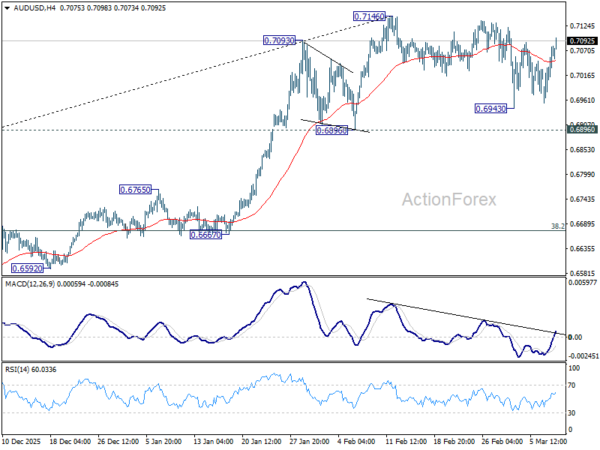Click the 0.71245 price axis value
Screen dimensions: 600x450
pyautogui.click(x=583, y=26)
